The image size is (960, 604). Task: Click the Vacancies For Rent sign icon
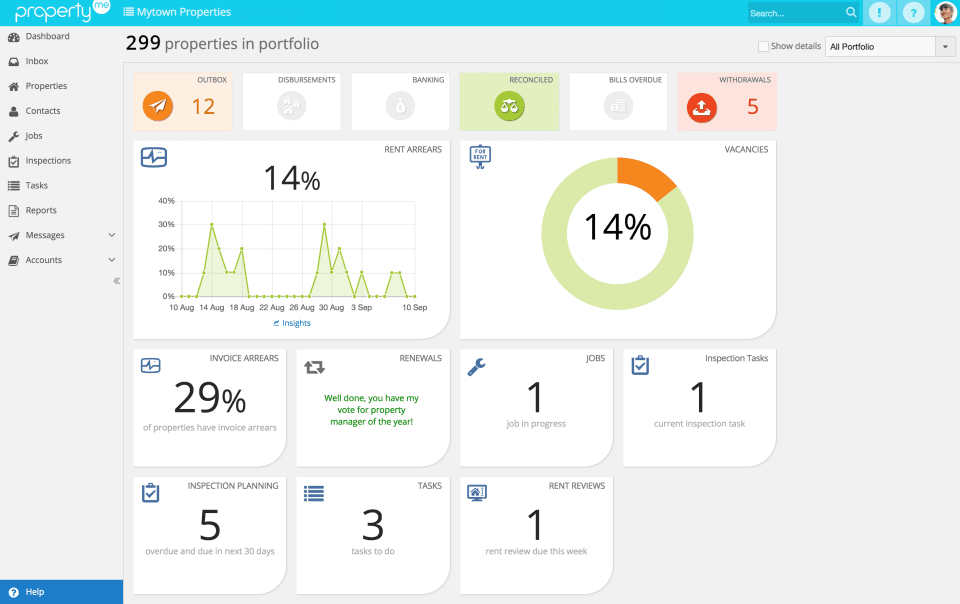(x=479, y=155)
